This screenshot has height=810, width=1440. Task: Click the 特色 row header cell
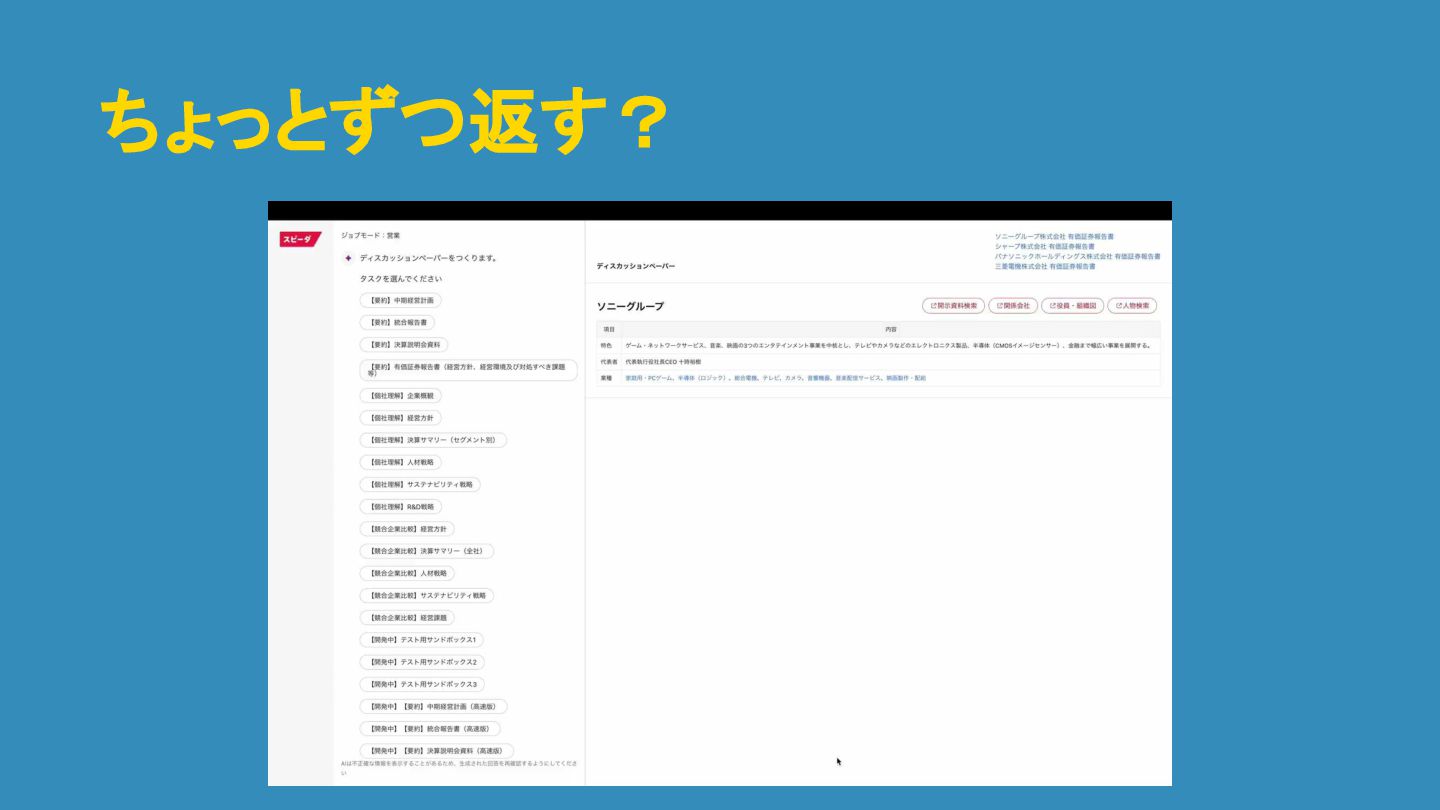coord(607,345)
